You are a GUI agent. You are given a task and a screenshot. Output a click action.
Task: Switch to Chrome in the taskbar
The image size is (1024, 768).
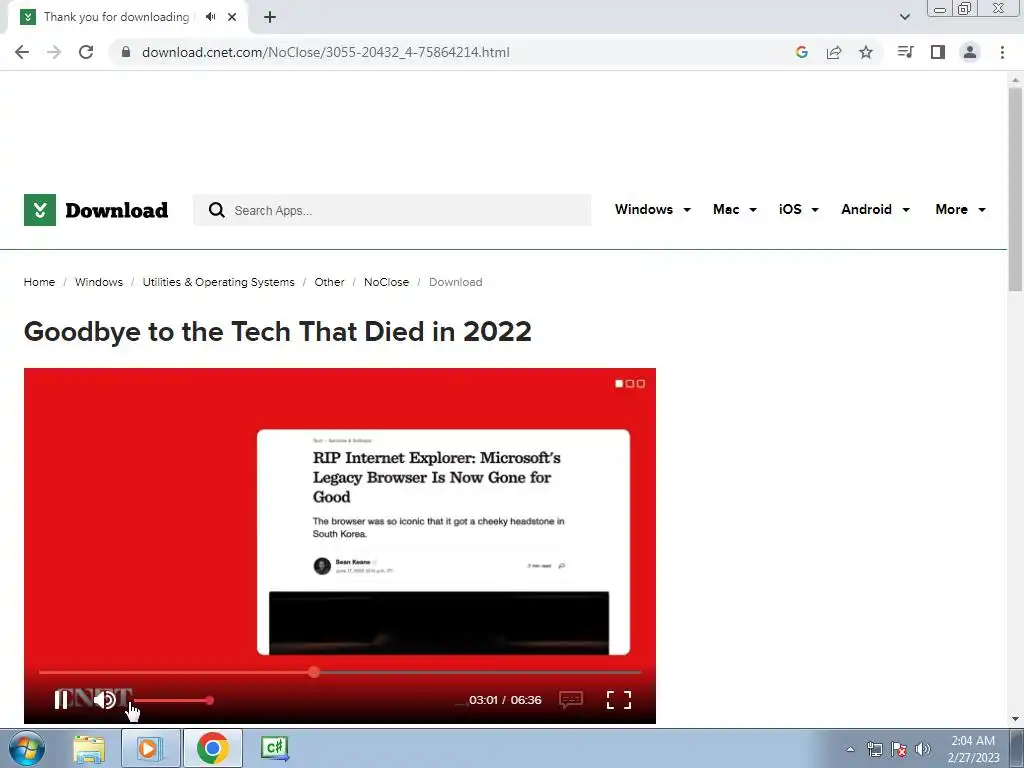(x=212, y=748)
